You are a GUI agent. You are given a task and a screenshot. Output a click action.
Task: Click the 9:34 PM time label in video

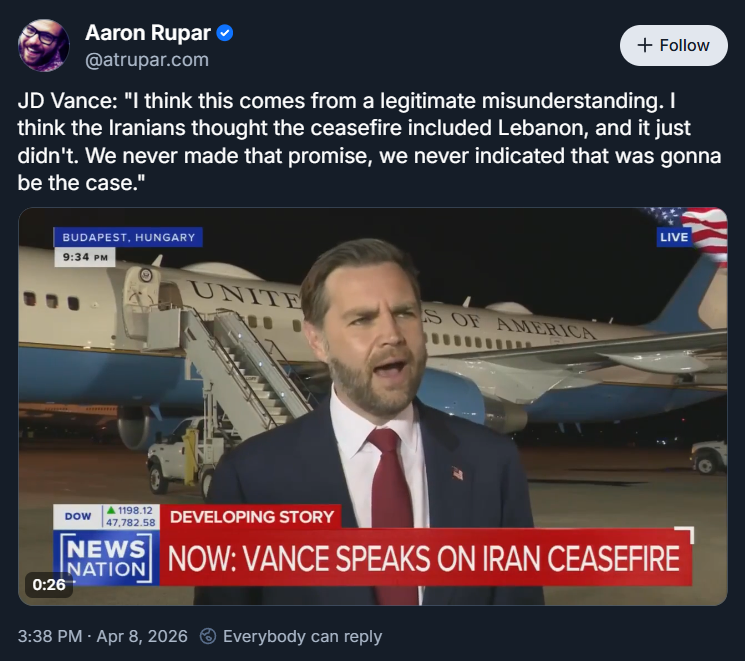click(85, 257)
